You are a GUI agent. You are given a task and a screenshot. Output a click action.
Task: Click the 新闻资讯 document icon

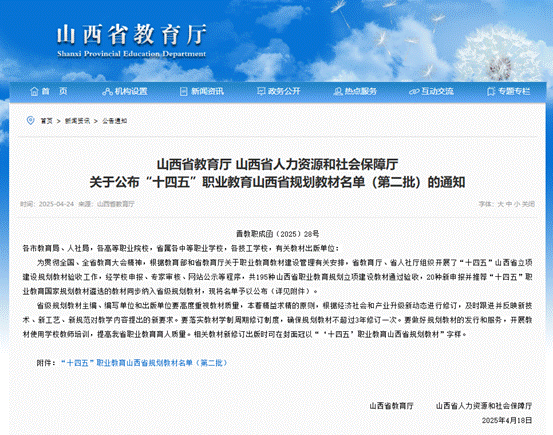[x=183, y=92]
